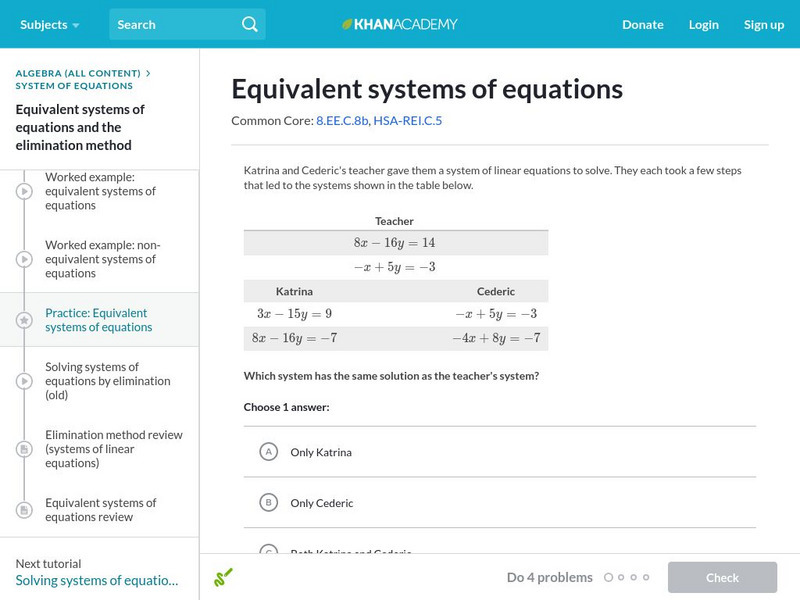Click the Khan Academy logo
The height and width of the screenshot is (600, 800).
(400, 24)
